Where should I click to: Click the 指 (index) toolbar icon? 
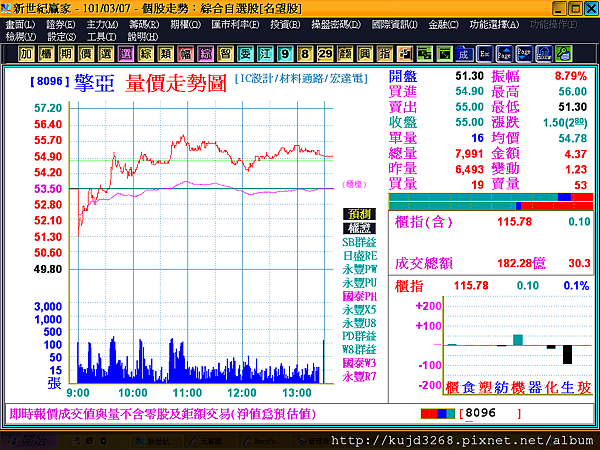(x=385, y=54)
